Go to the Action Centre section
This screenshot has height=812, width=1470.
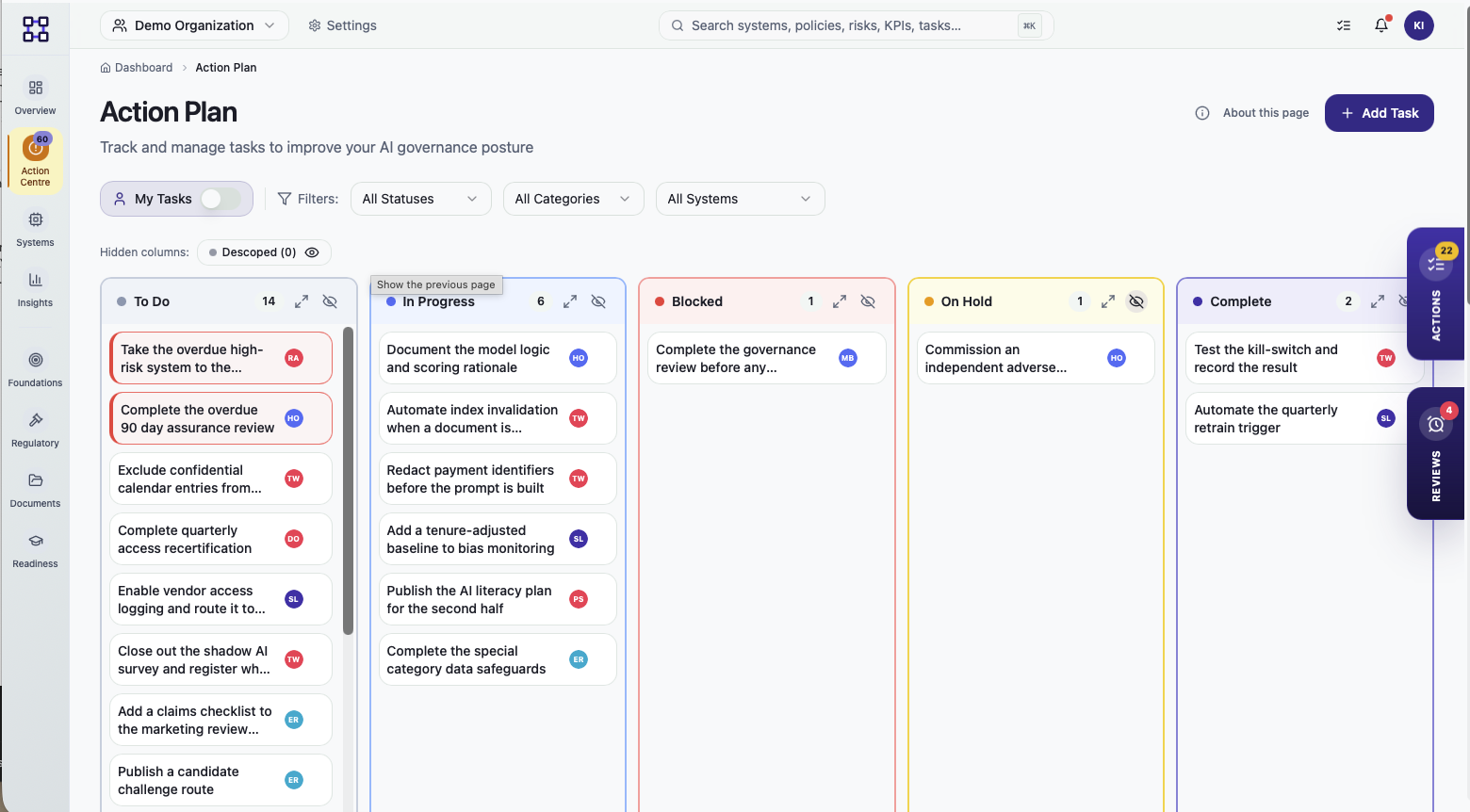tap(35, 161)
